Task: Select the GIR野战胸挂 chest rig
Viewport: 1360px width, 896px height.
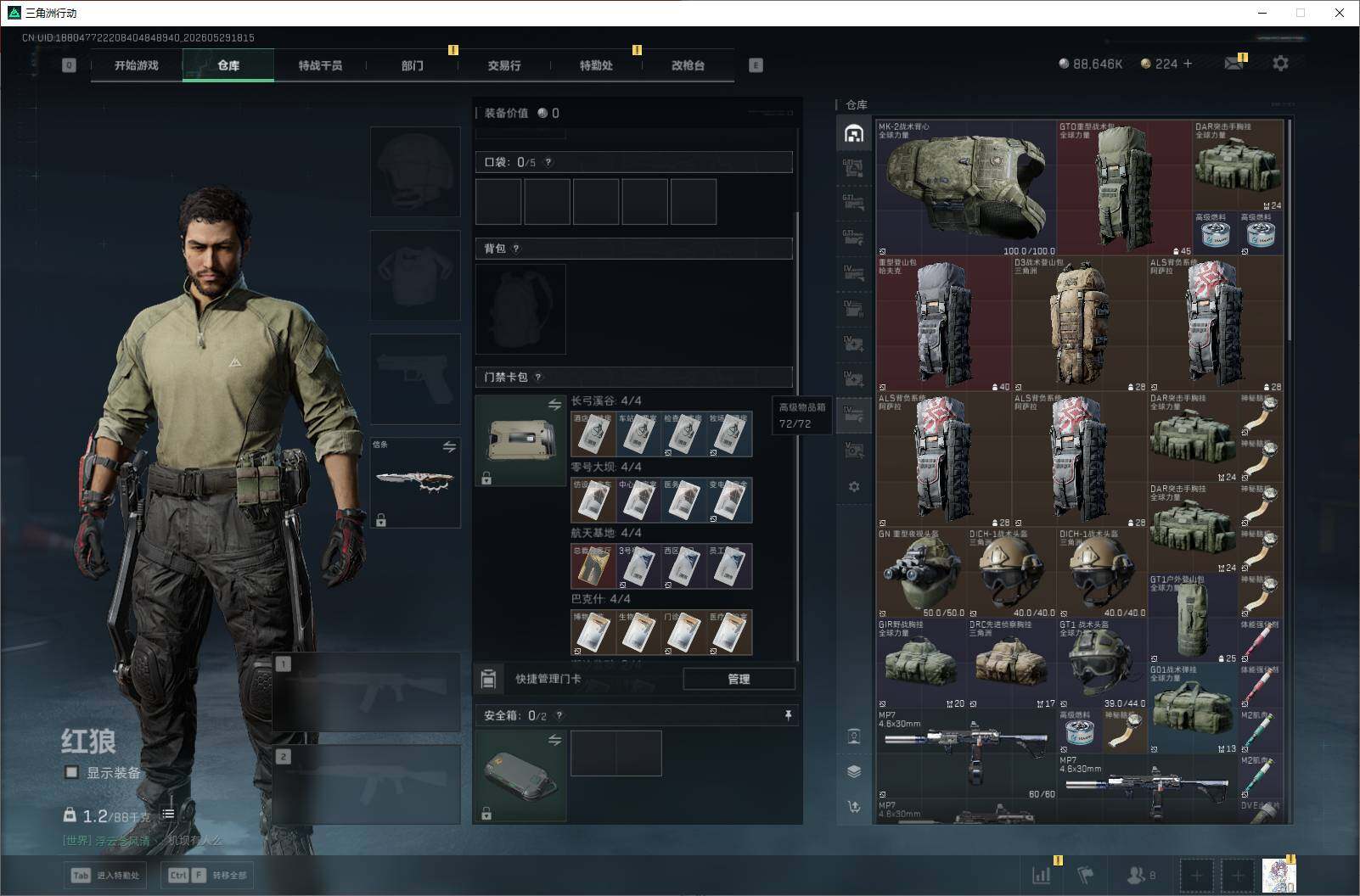Action: (x=922, y=664)
